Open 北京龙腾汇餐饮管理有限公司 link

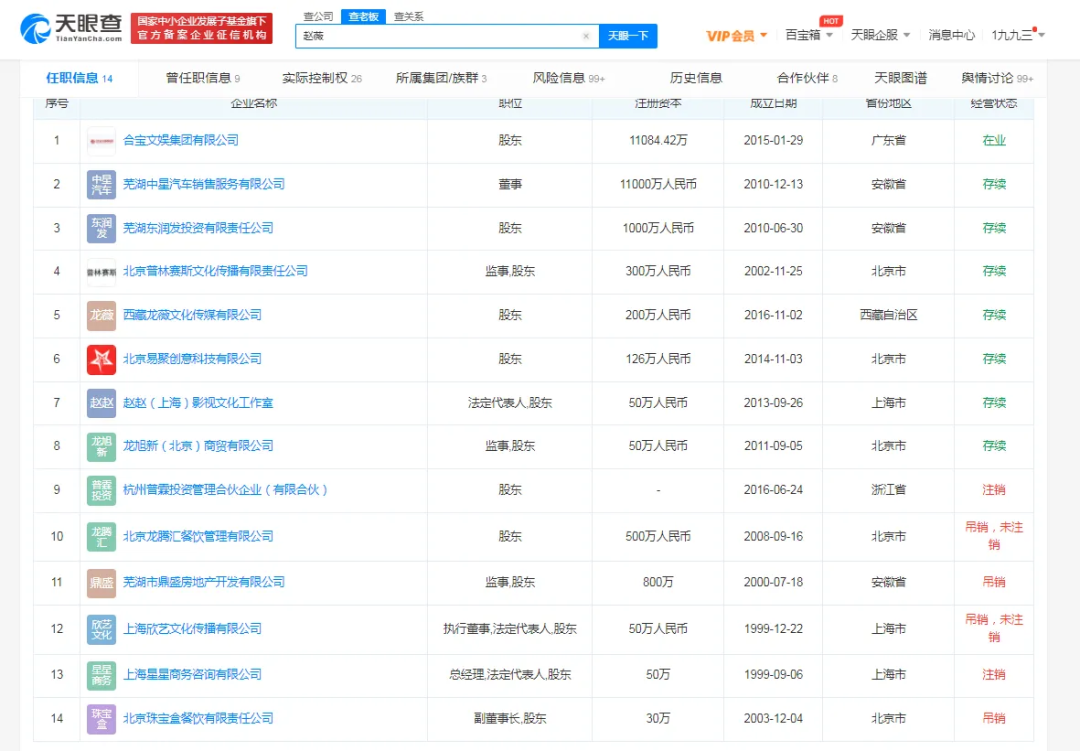[198, 536]
